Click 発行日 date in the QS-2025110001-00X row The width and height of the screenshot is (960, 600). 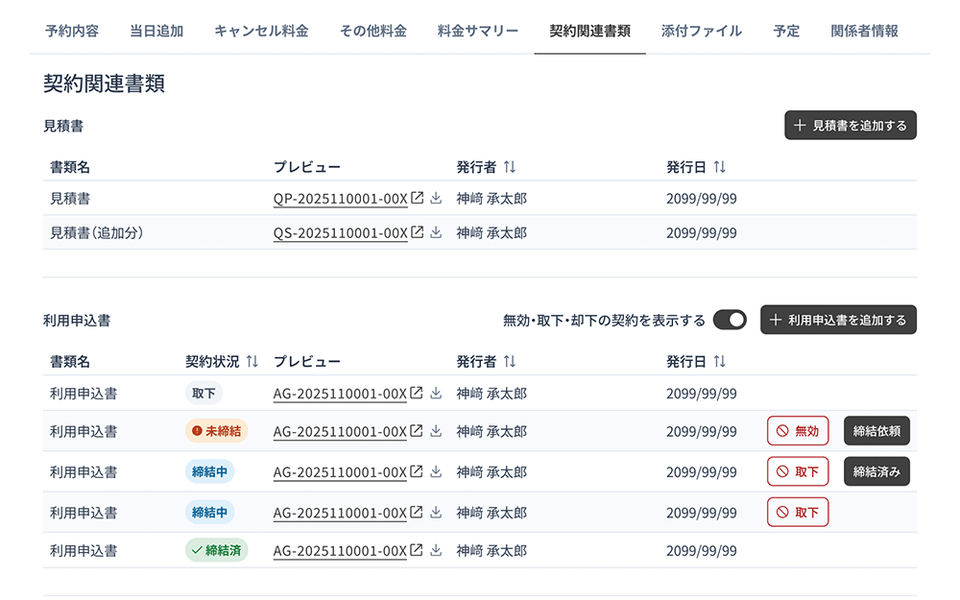coord(702,233)
